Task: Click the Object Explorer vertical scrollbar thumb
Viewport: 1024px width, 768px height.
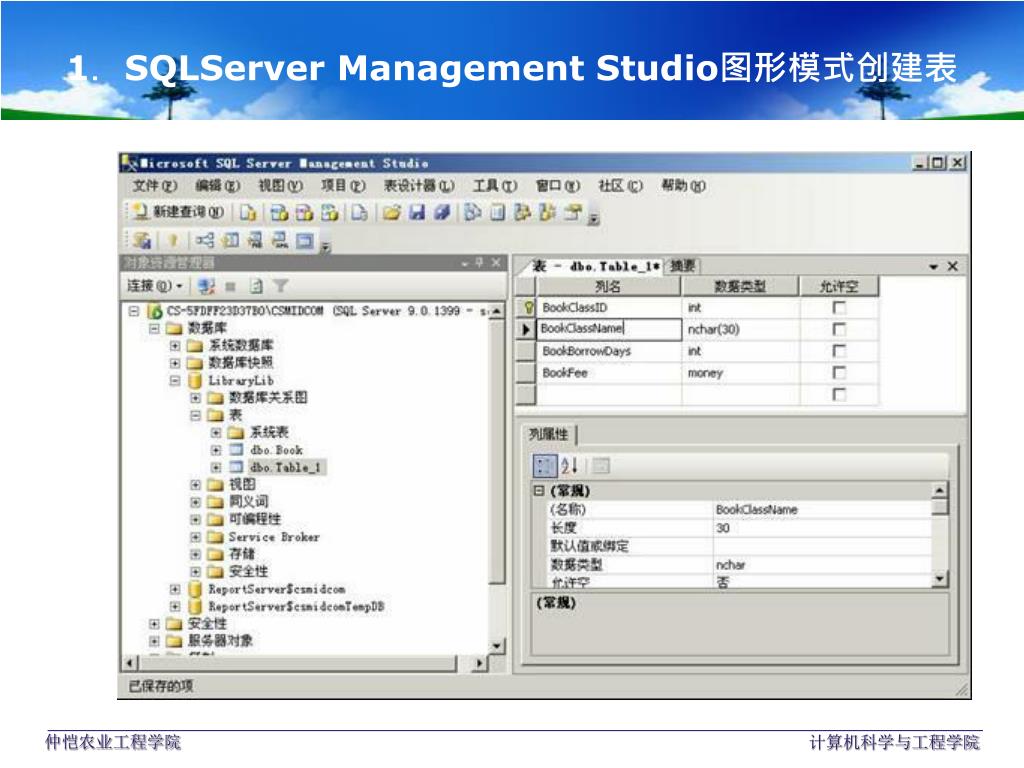Action: [497, 451]
